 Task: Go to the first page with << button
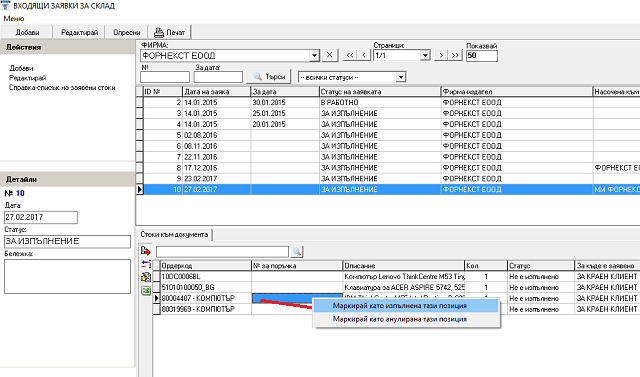tap(350, 55)
